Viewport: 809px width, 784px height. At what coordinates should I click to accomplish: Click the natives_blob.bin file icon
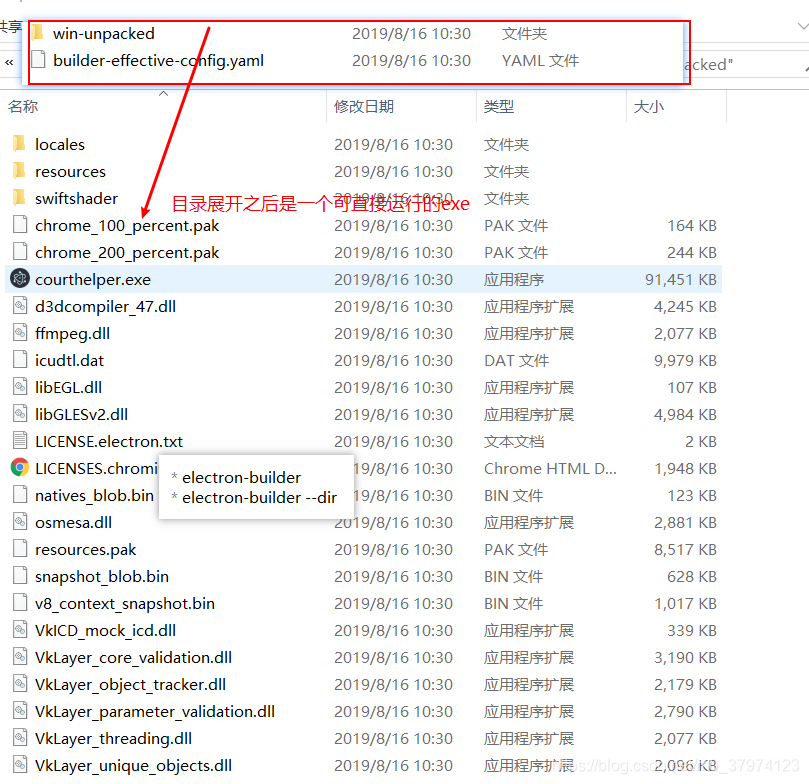(20, 495)
